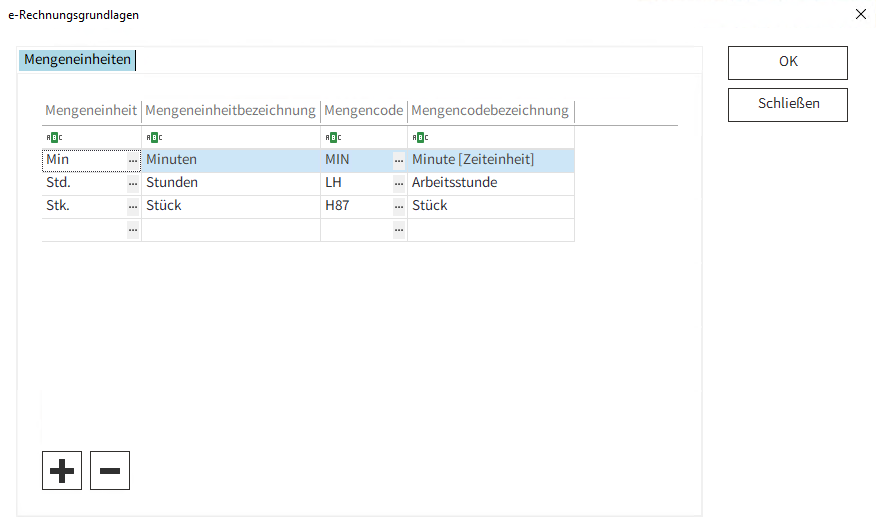Close the e-Rechnungsgrundlagen dialog window
This screenshot has height=531, width=876.
[861, 14]
